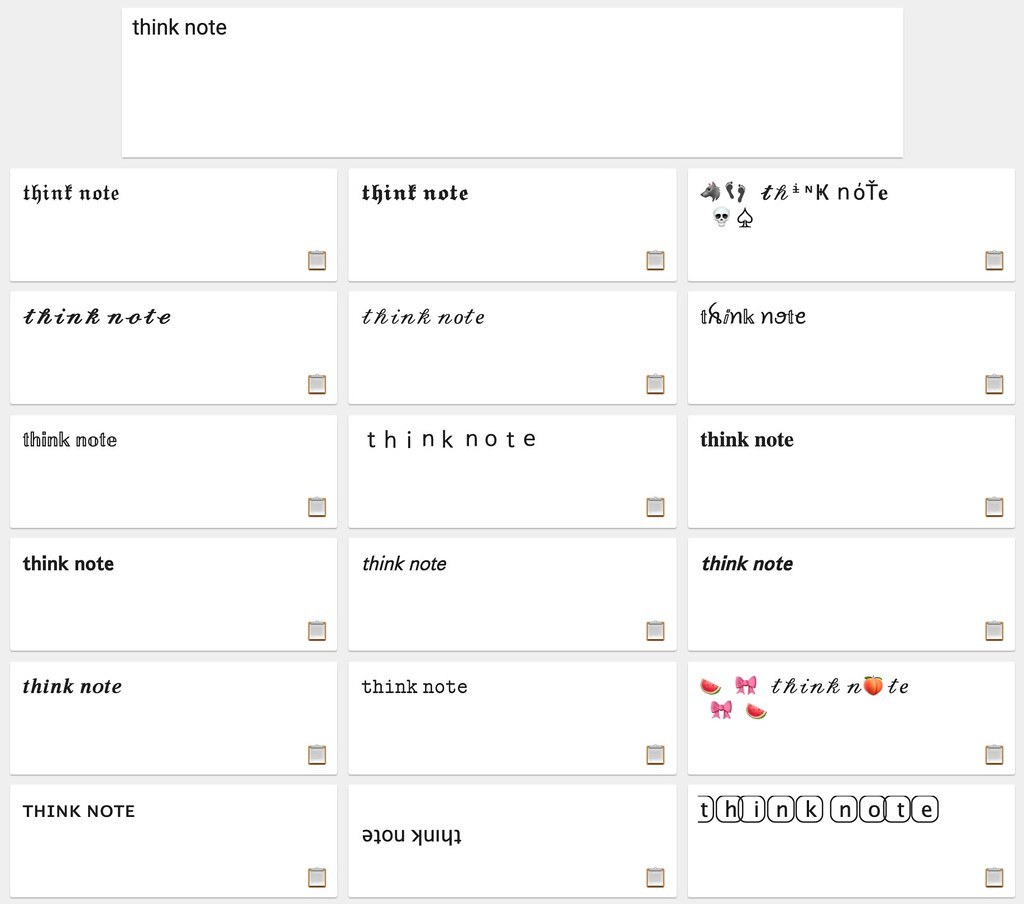This screenshot has height=904, width=1024.
Task: Copy the light cursive script style text
Action: 655,384
